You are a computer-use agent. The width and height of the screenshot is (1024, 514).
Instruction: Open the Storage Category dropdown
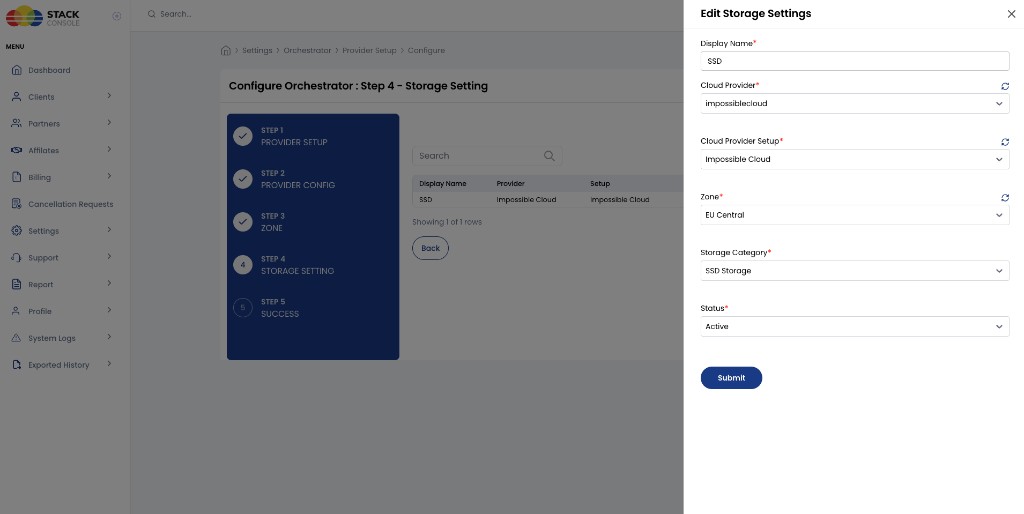click(x=855, y=270)
